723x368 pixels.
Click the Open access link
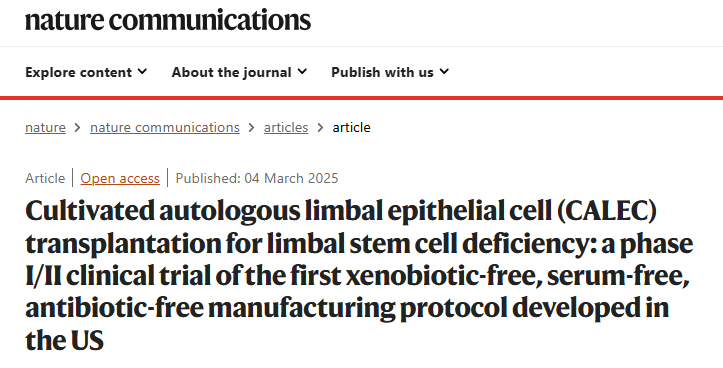(x=120, y=178)
